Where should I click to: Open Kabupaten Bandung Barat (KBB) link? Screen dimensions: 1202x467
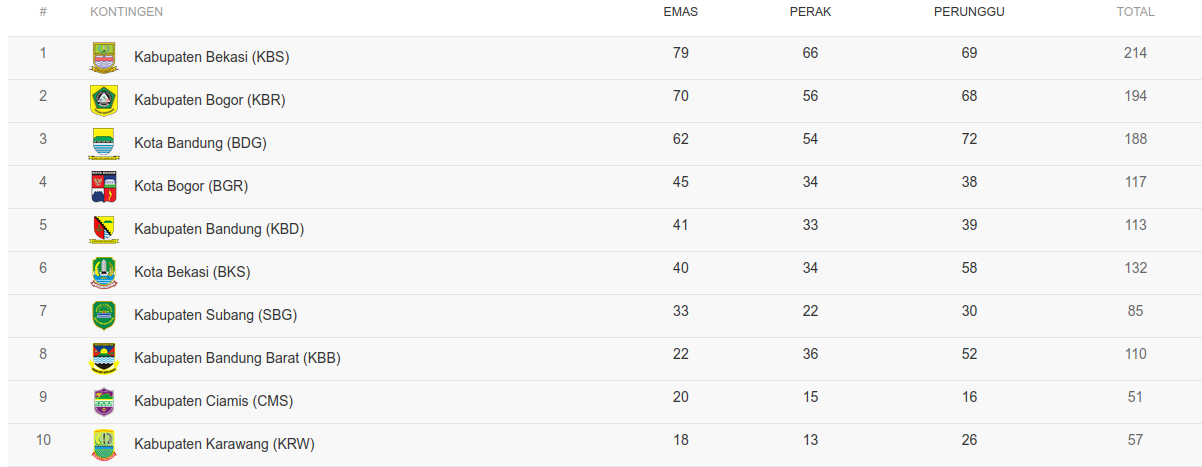(237, 358)
